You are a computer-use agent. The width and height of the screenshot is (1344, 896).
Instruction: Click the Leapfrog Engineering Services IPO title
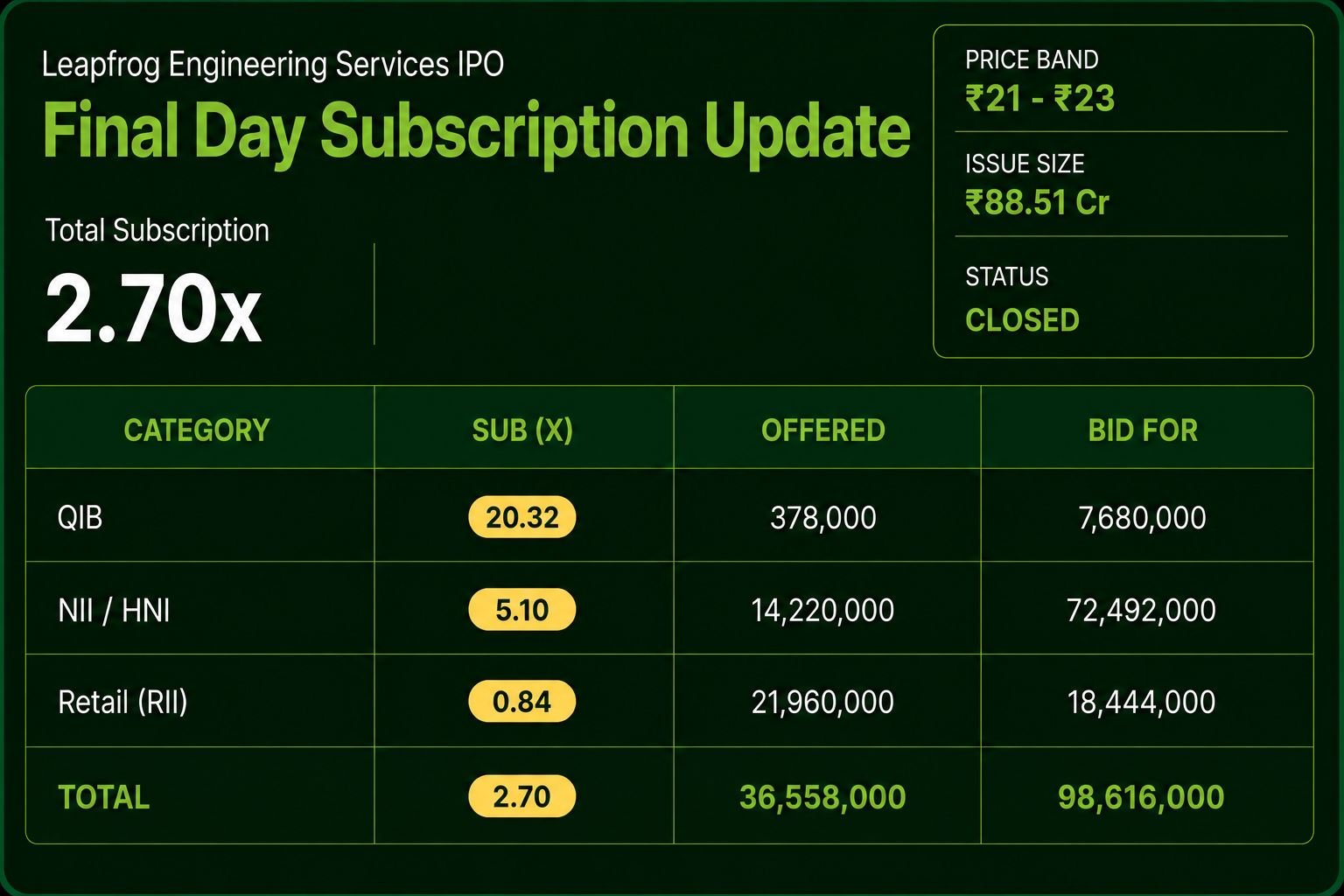click(273, 65)
